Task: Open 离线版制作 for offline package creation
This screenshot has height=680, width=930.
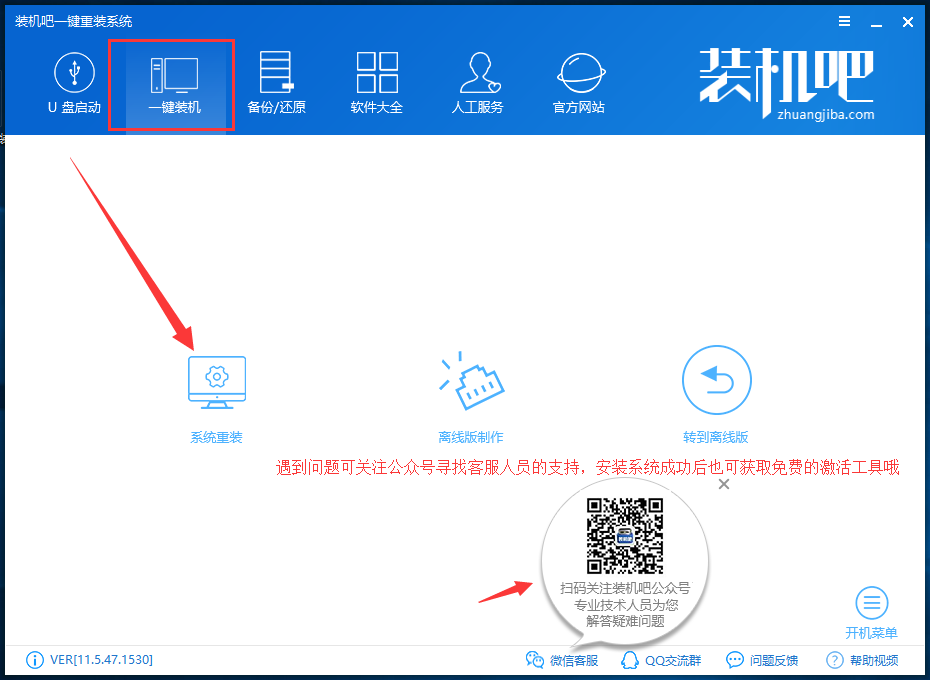Action: (472, 382)
